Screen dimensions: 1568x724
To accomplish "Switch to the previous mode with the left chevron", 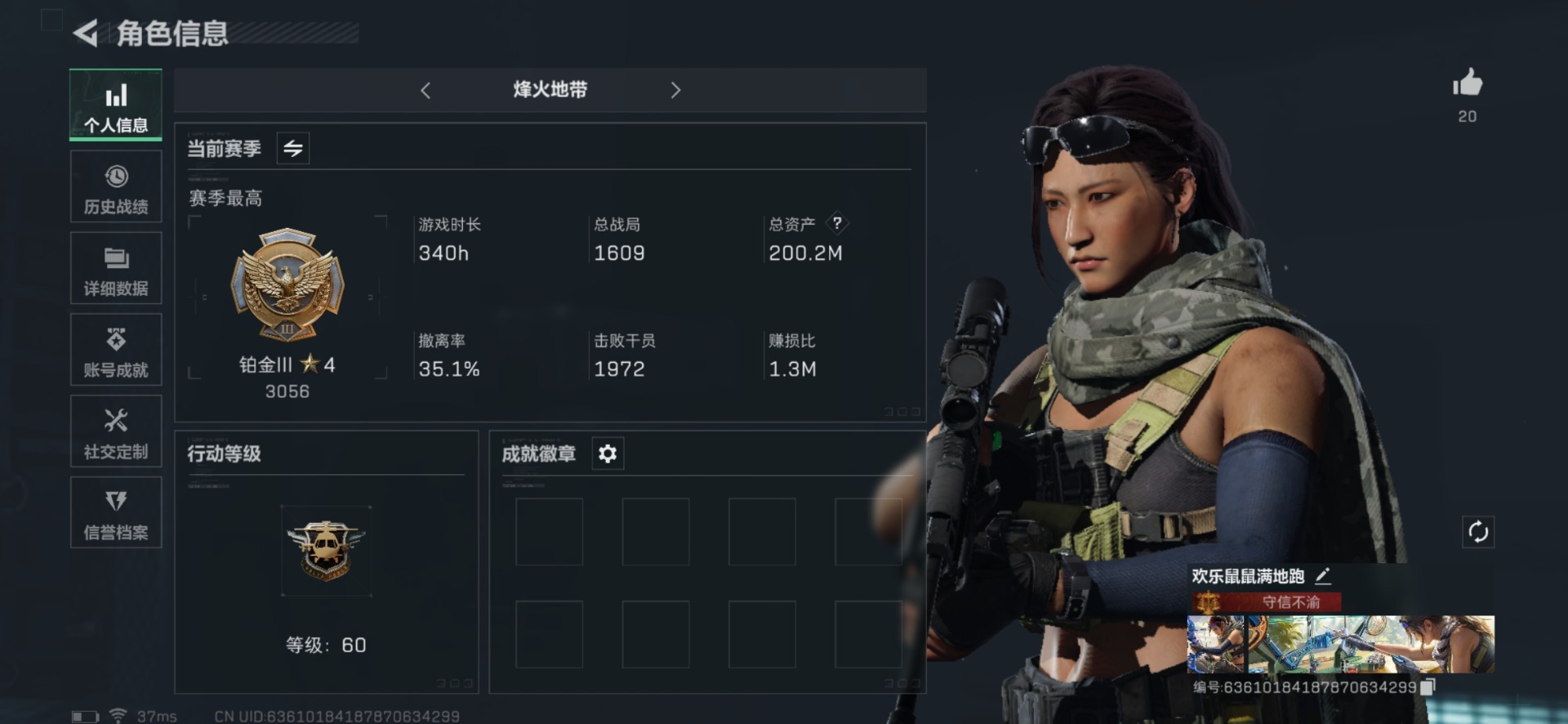I will coord(425,90).
